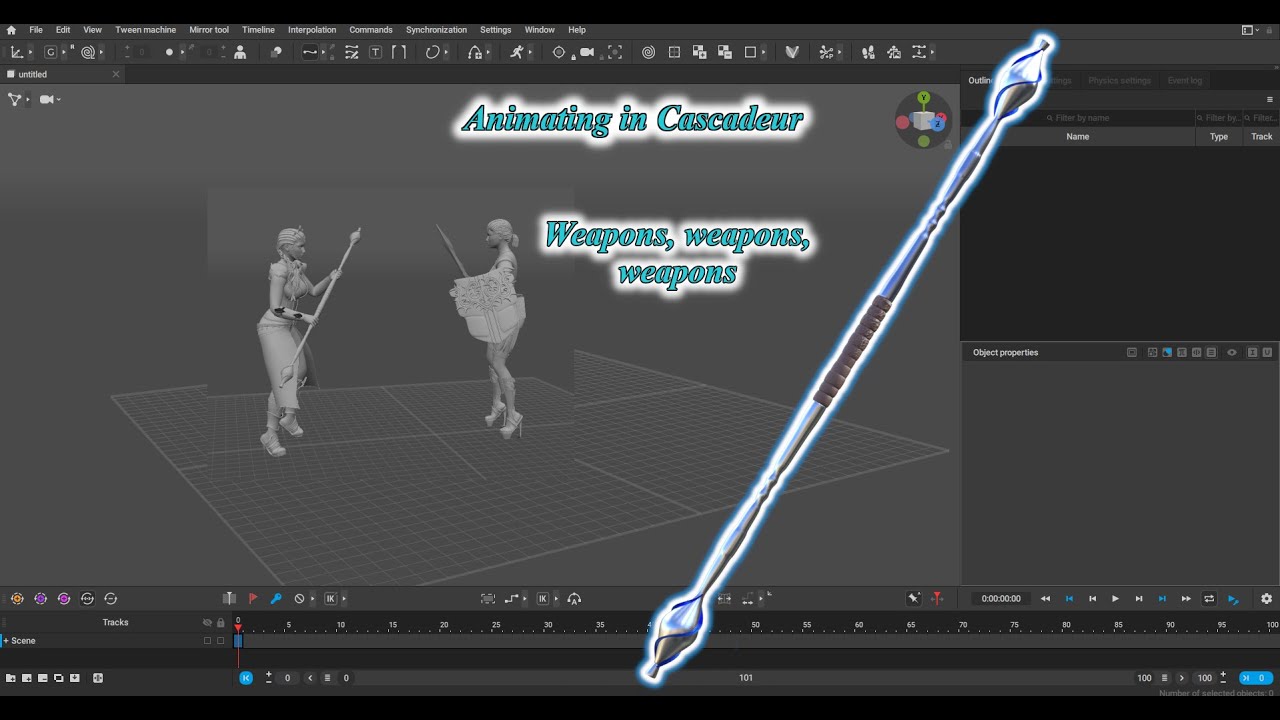Click the video camera icon in top toolbar
The width and height of the screenshot is (1280, 720).
587,52
